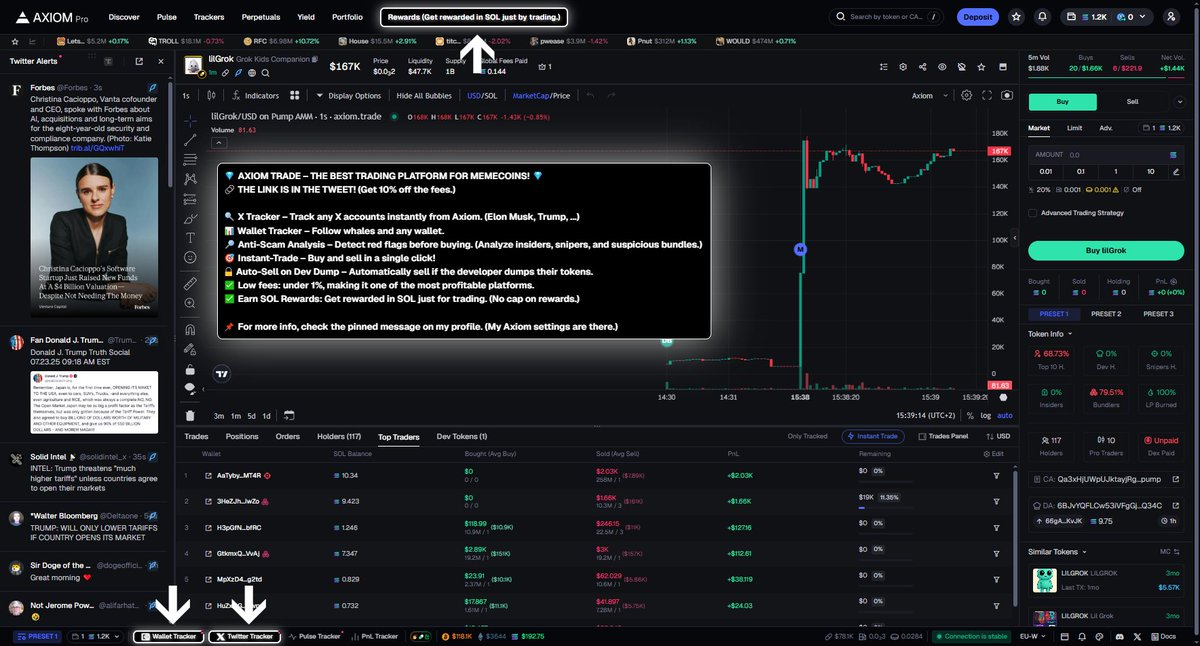Toggle the Instant Trade button

(875, 436)
